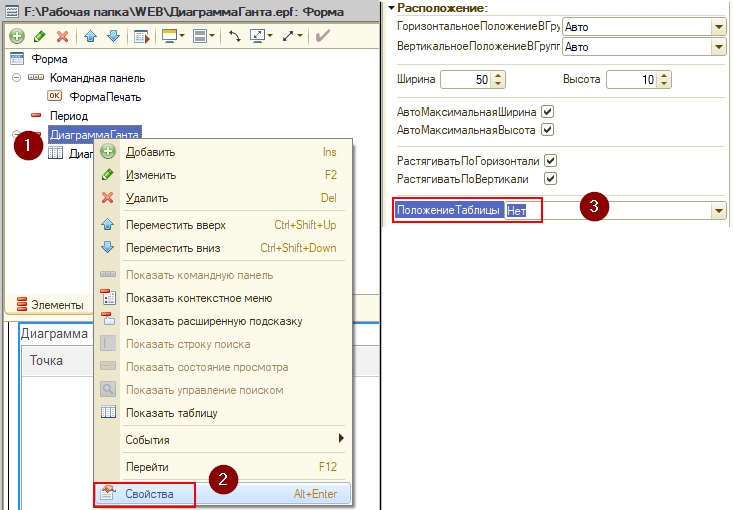This screenshot has width=733, height=510.
Task: Choose Добавить from context menu
Action: coord(223,152)
